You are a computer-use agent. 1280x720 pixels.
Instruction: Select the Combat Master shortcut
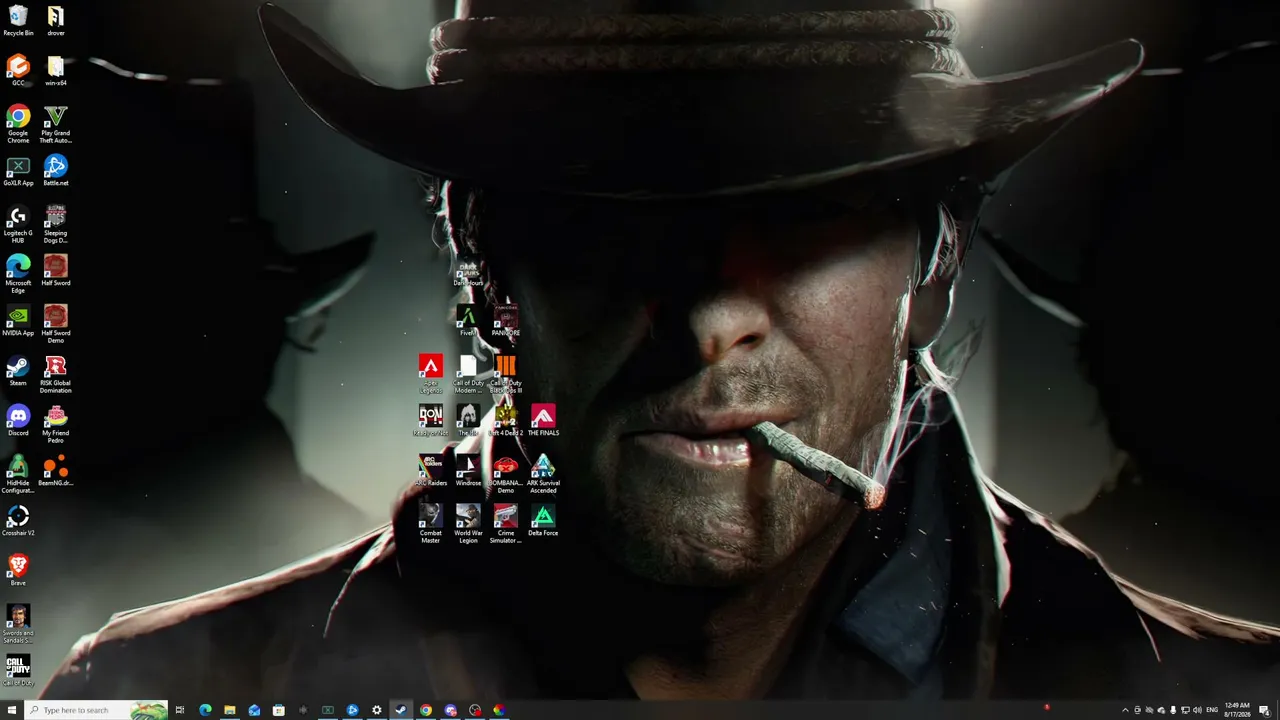click(x=431, y=523)
